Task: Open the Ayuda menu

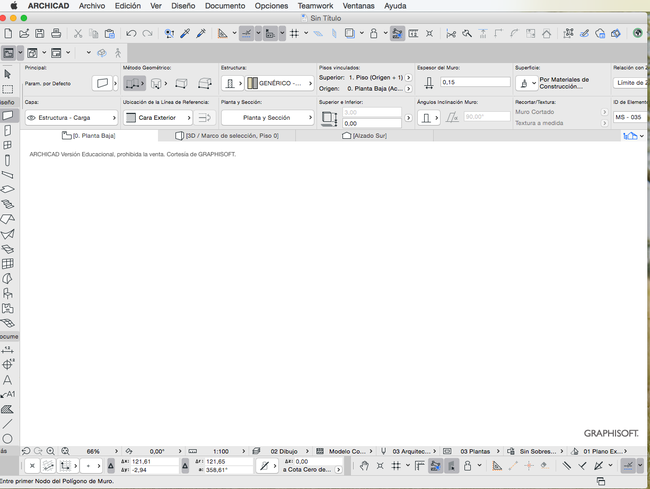Action: click(395, 6)
